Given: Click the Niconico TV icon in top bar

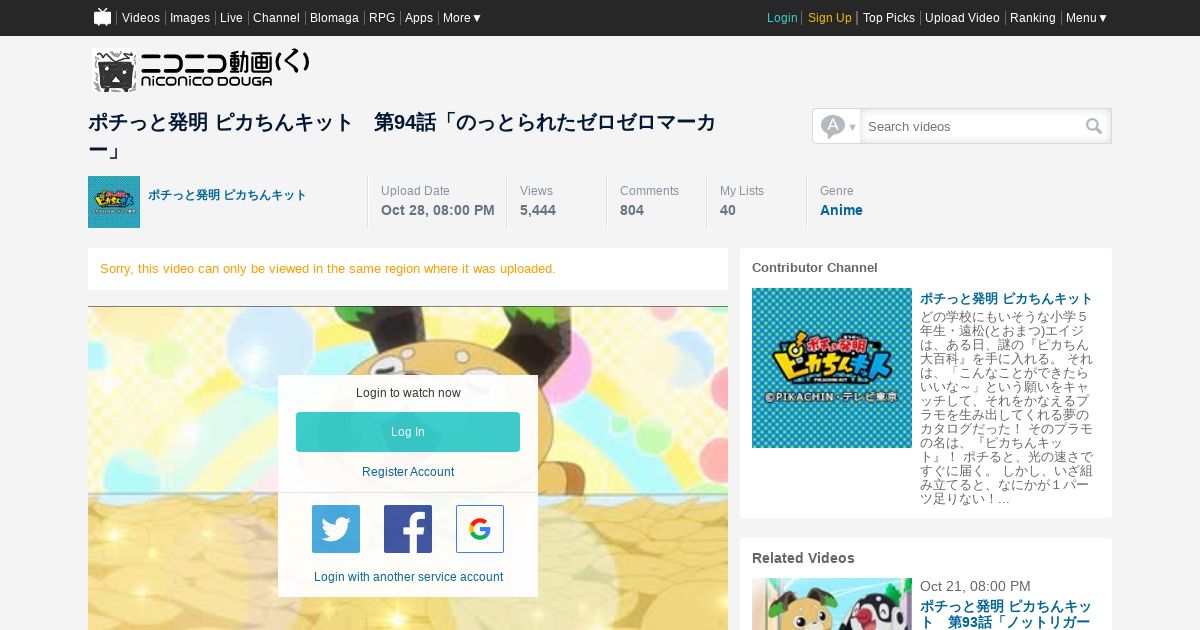Looking at the screenshot, I should (x=103, y=17).
